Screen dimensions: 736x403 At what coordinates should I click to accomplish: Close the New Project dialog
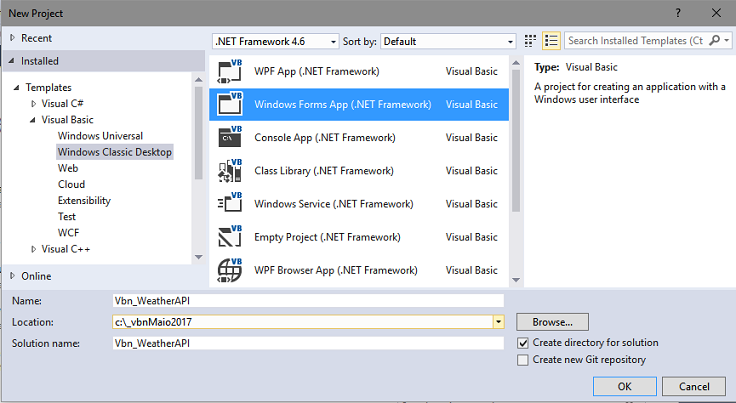point(716,13)
